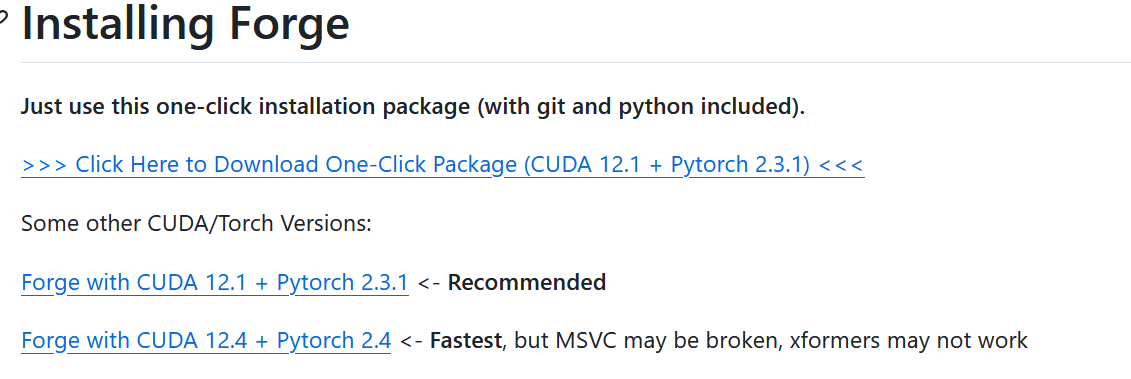Open Forge with CUDA 12.1 + Pytorch 2.3.1 link
The width and height of the screenshot is (1131, 379).
coord(215,282)
